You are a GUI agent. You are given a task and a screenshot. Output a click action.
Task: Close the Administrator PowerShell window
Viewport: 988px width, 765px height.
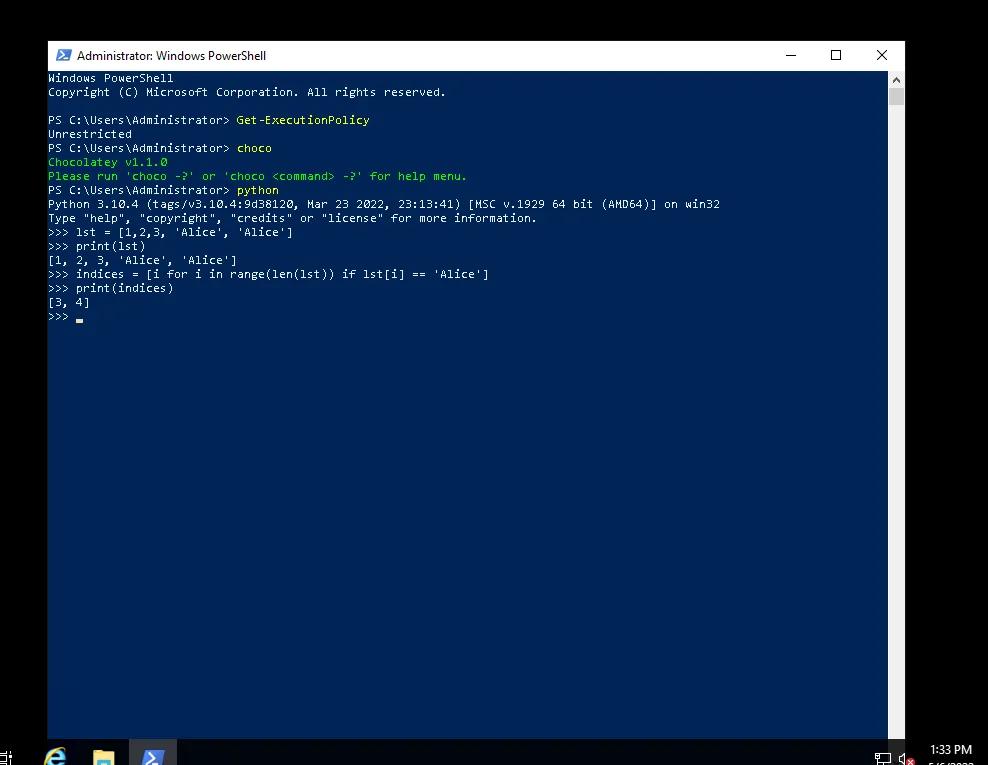click(882, 55)
